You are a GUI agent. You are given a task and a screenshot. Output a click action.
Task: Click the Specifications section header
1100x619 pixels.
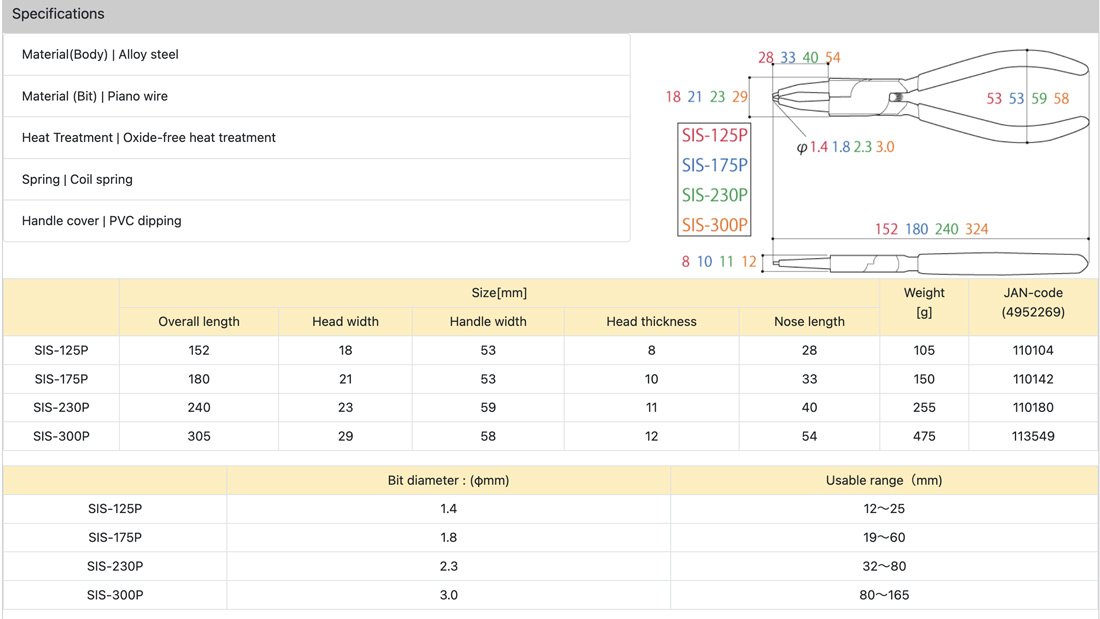[58, 14]
